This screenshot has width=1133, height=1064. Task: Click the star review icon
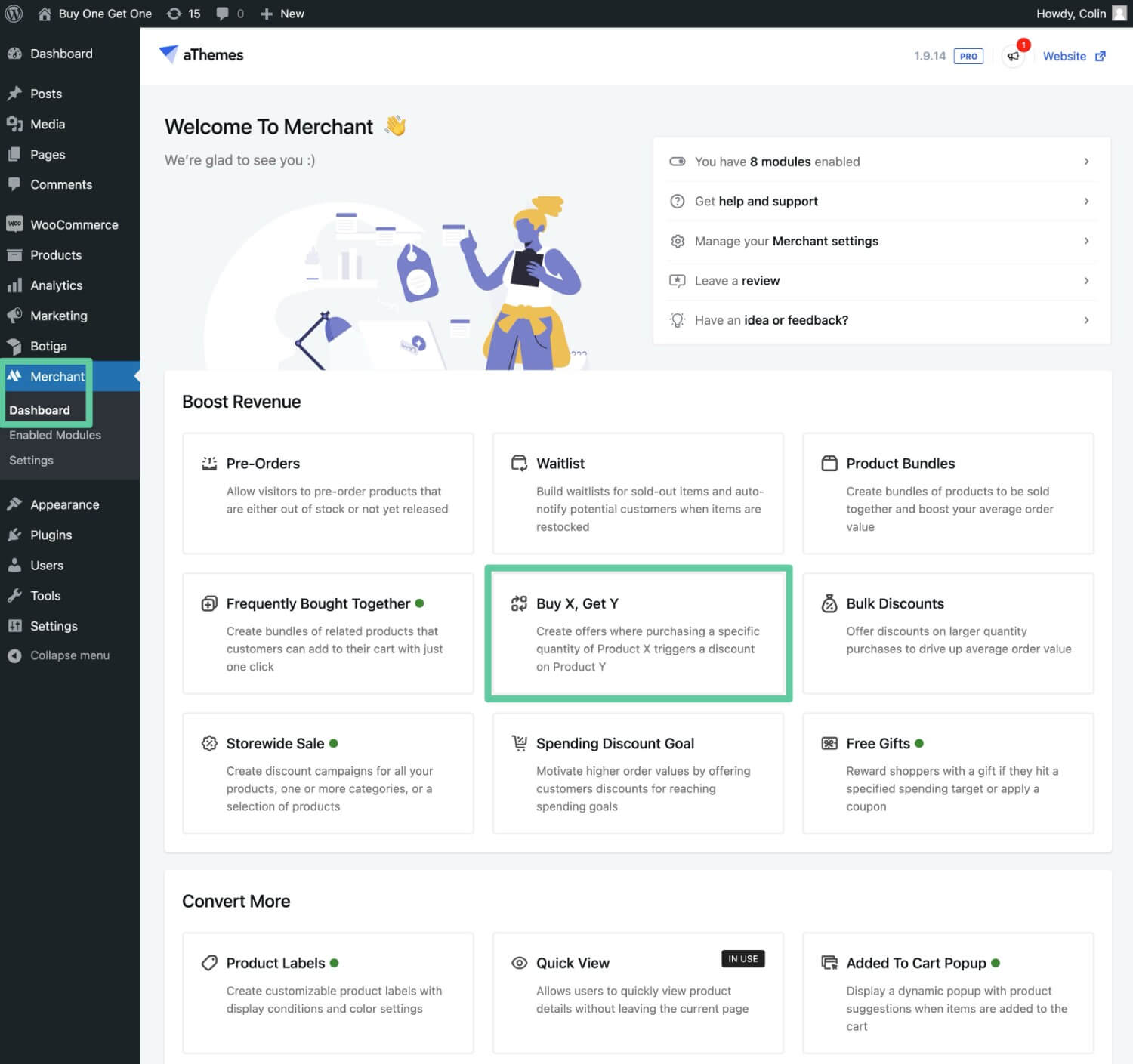click(x=678, y=280)
